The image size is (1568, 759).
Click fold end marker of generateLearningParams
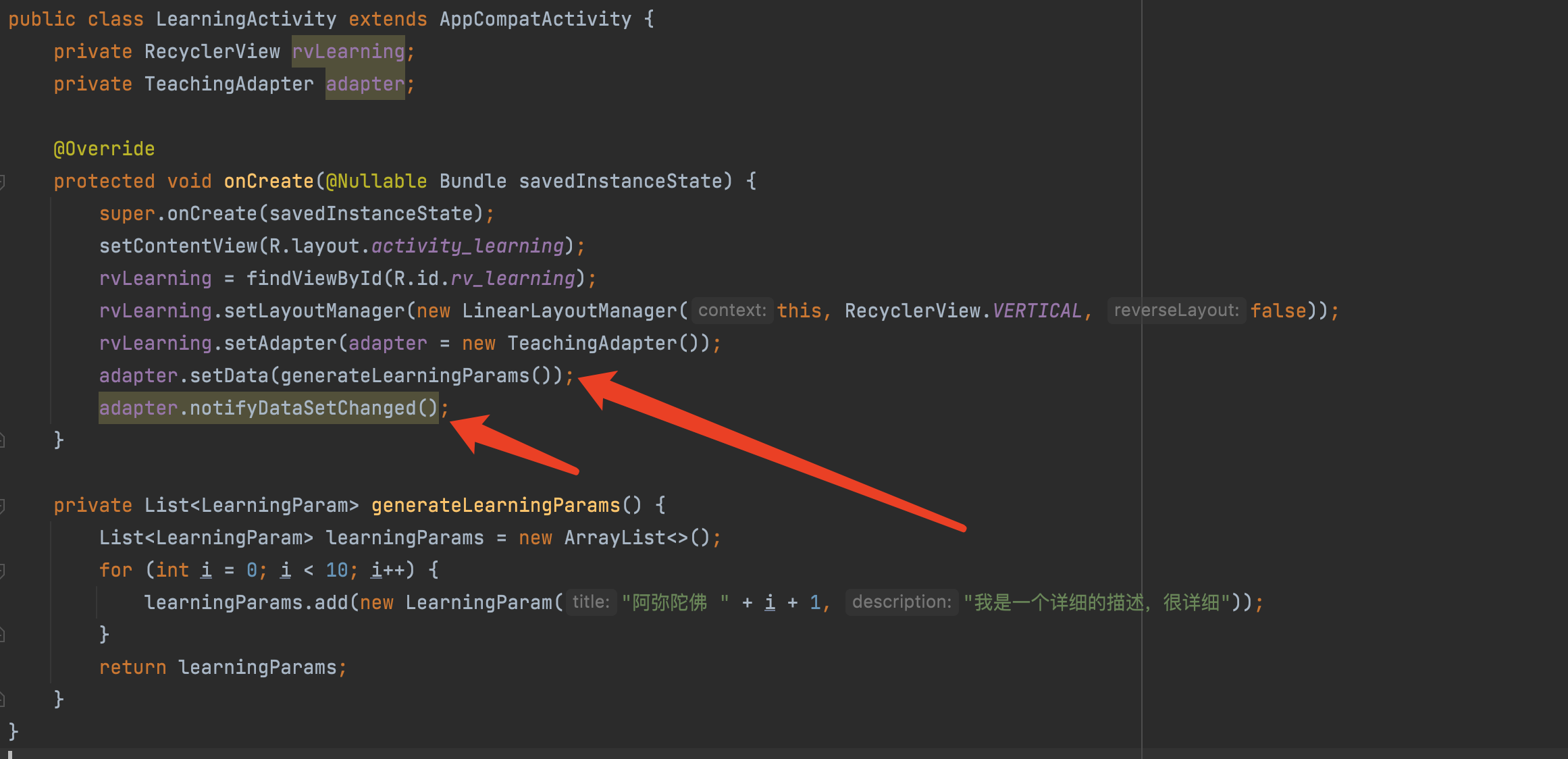pos(3,699)
